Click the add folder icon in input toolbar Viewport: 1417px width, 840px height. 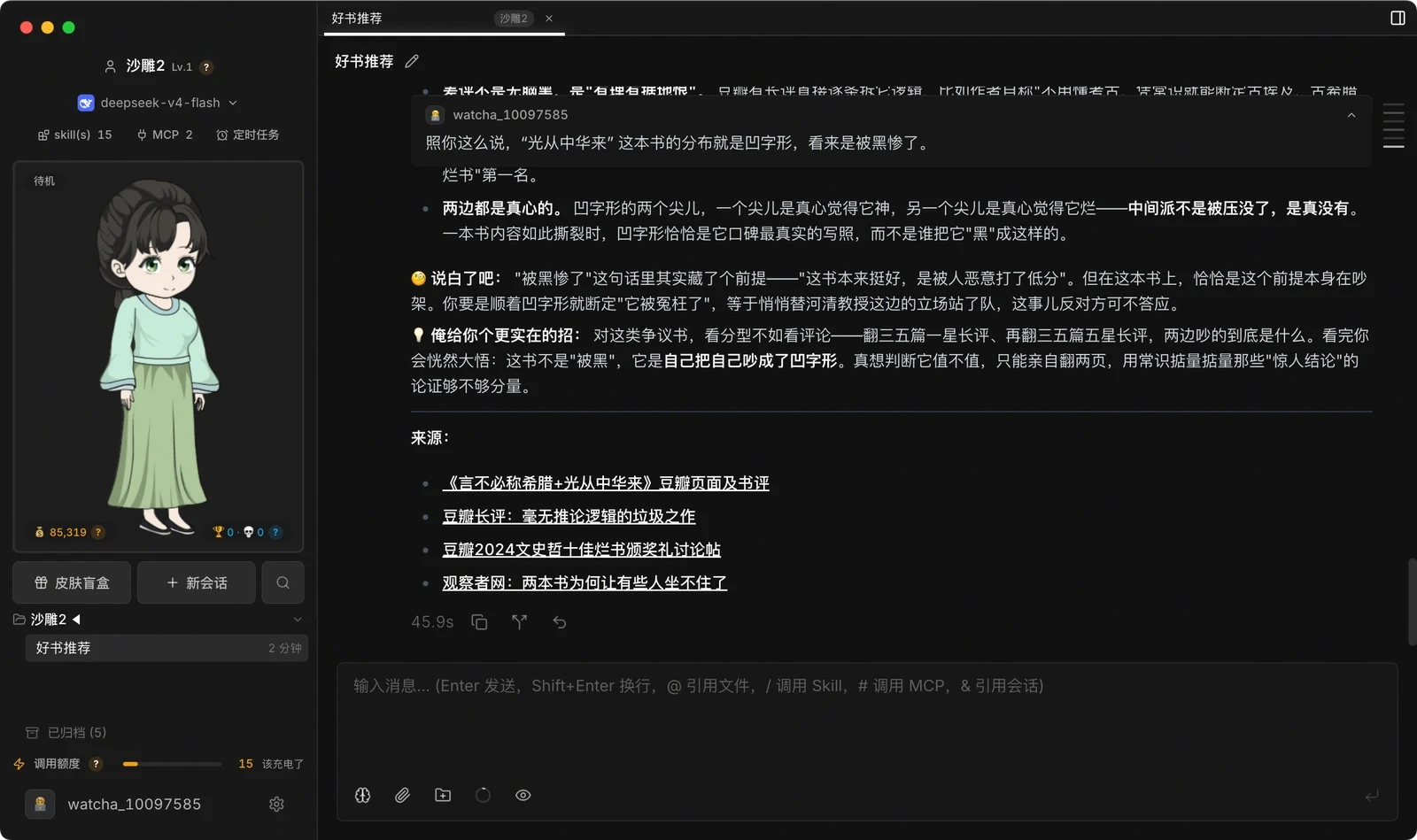[x=443, y=795]
